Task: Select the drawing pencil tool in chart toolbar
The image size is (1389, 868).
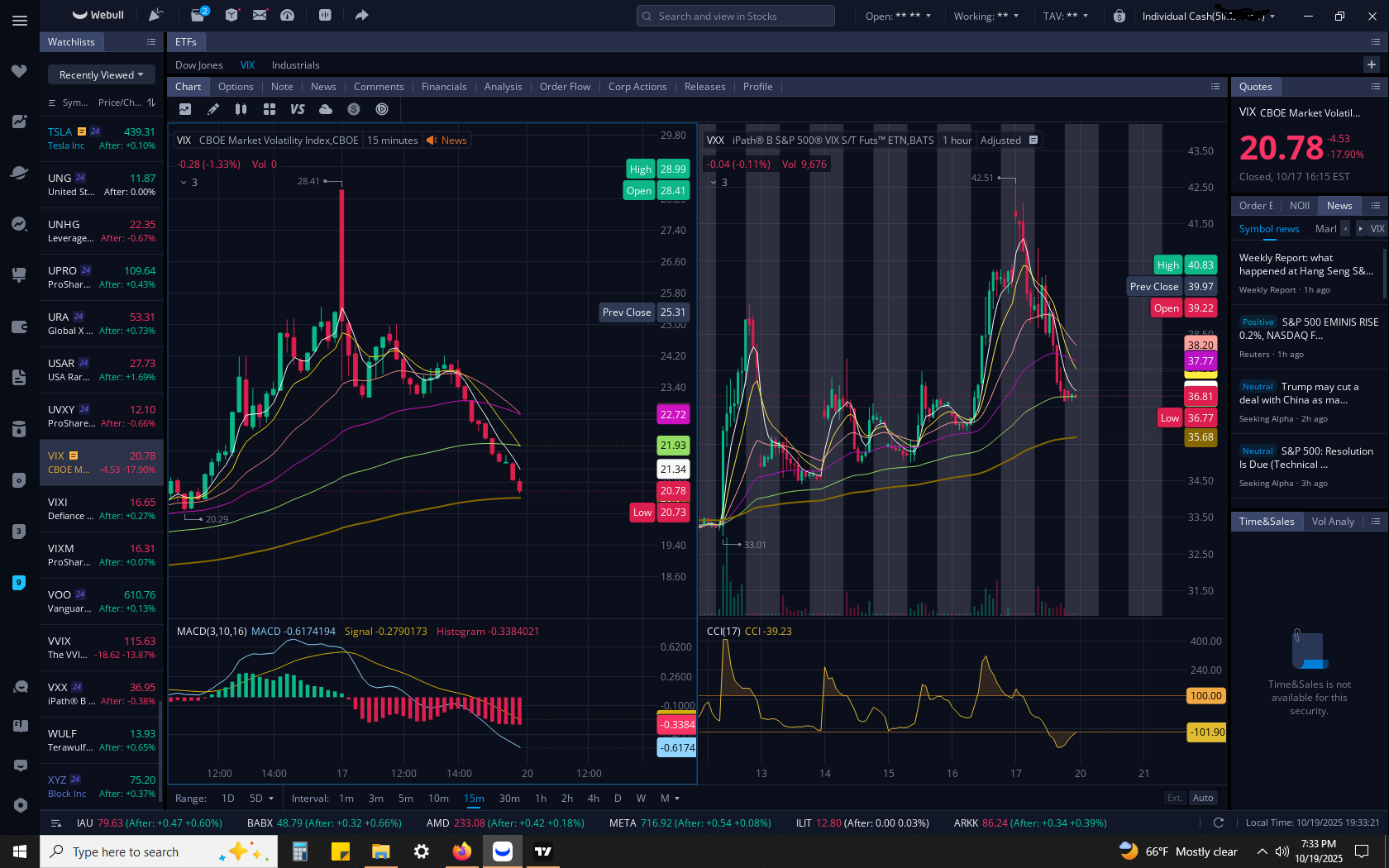Action: click(213, 109)
